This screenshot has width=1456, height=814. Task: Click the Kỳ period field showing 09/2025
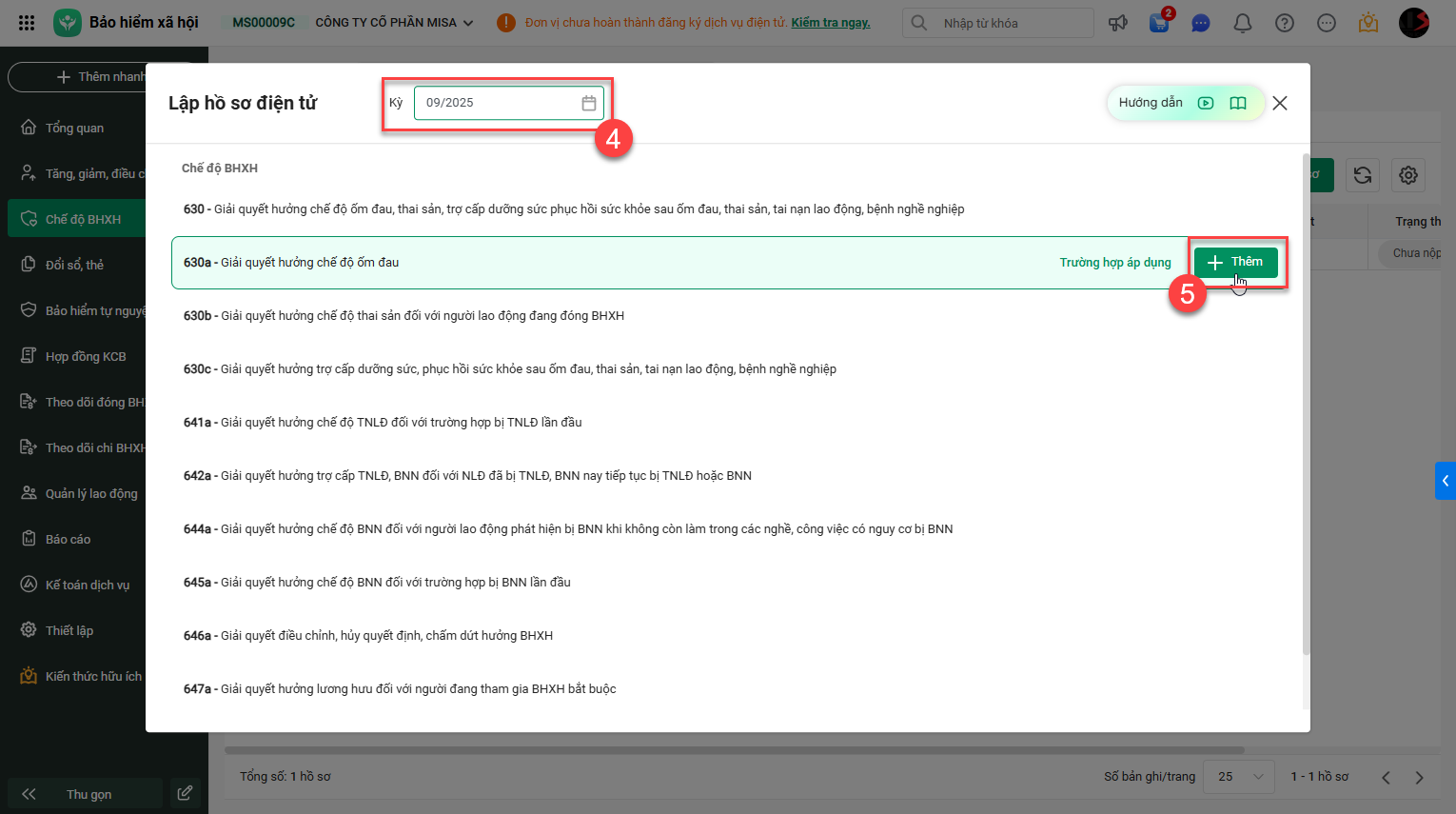pos(508,103)
